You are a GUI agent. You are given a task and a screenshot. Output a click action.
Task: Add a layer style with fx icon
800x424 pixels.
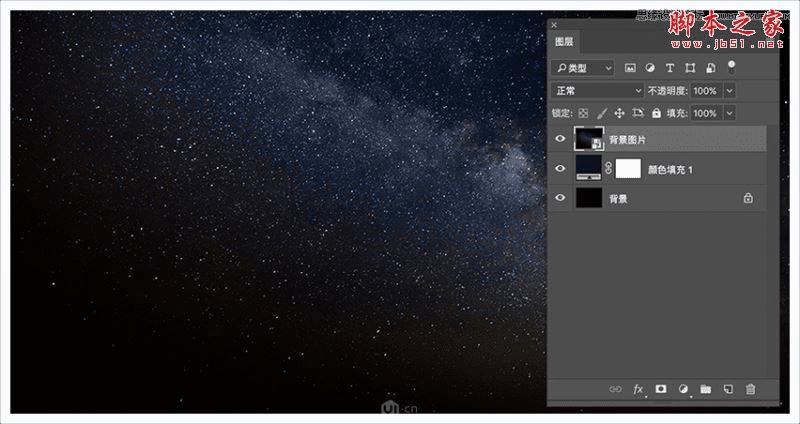(638, 389)
